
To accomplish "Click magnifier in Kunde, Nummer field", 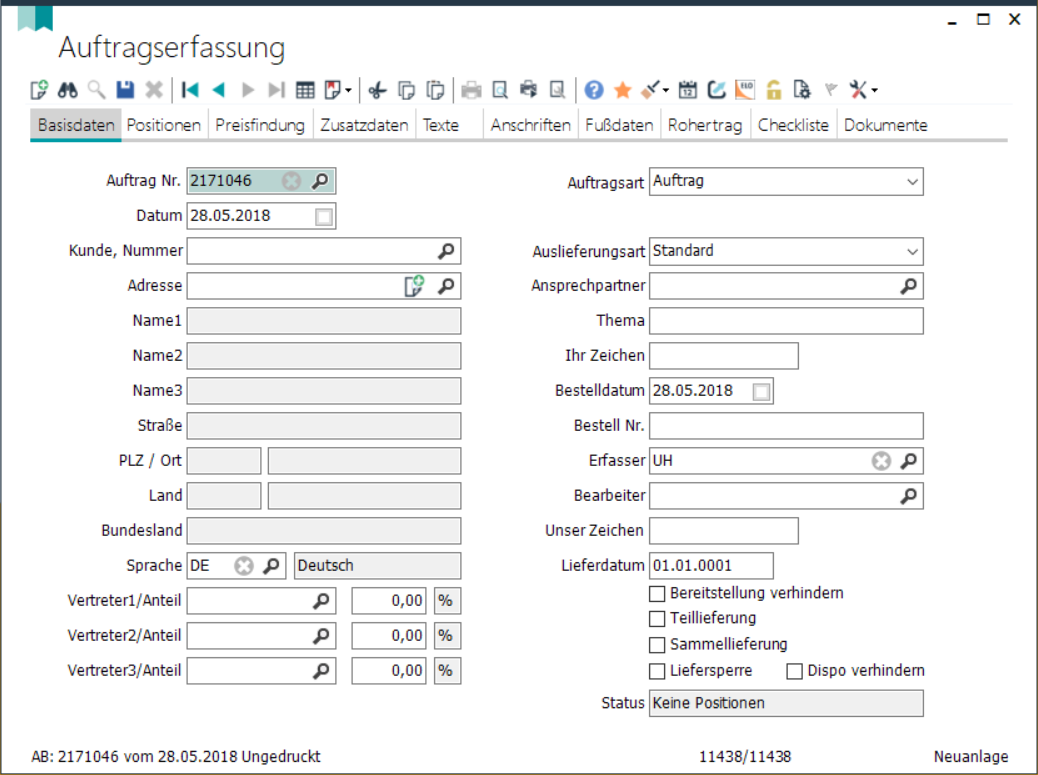I will click(446, 251).
